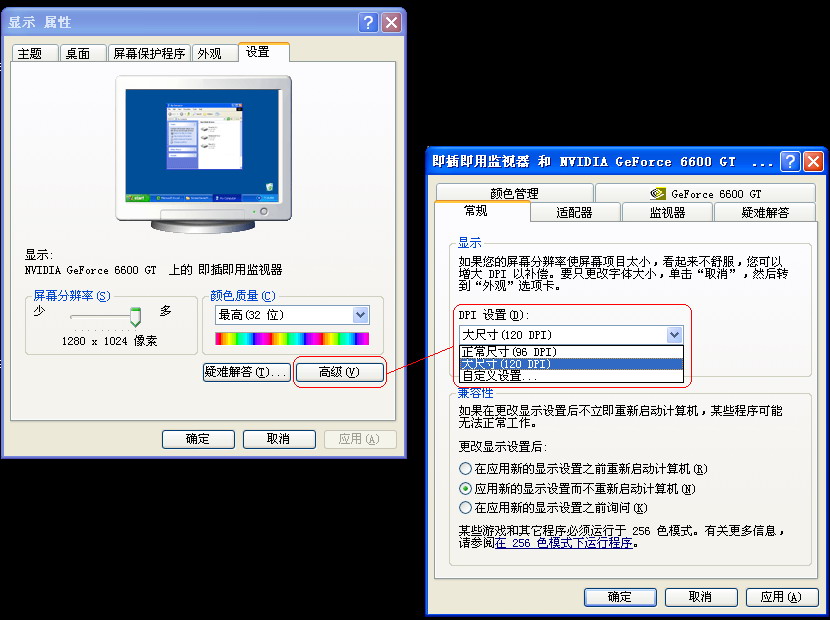Screen dimensions: 830x620
Task: Click the help question-mark icon in NVIDIA monitor dialog
Action: pyautogui.click(x=790, y=161)
